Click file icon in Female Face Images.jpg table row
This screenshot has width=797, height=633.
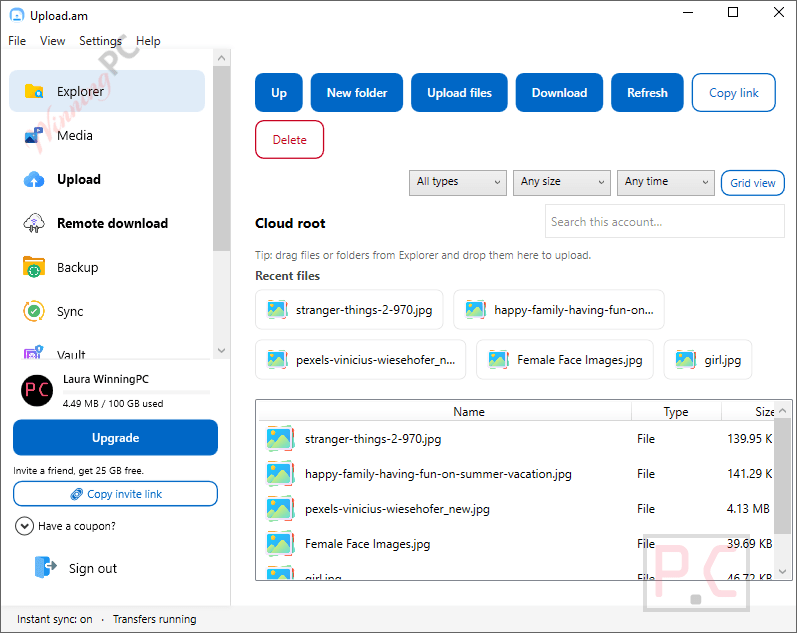(281, 544)
